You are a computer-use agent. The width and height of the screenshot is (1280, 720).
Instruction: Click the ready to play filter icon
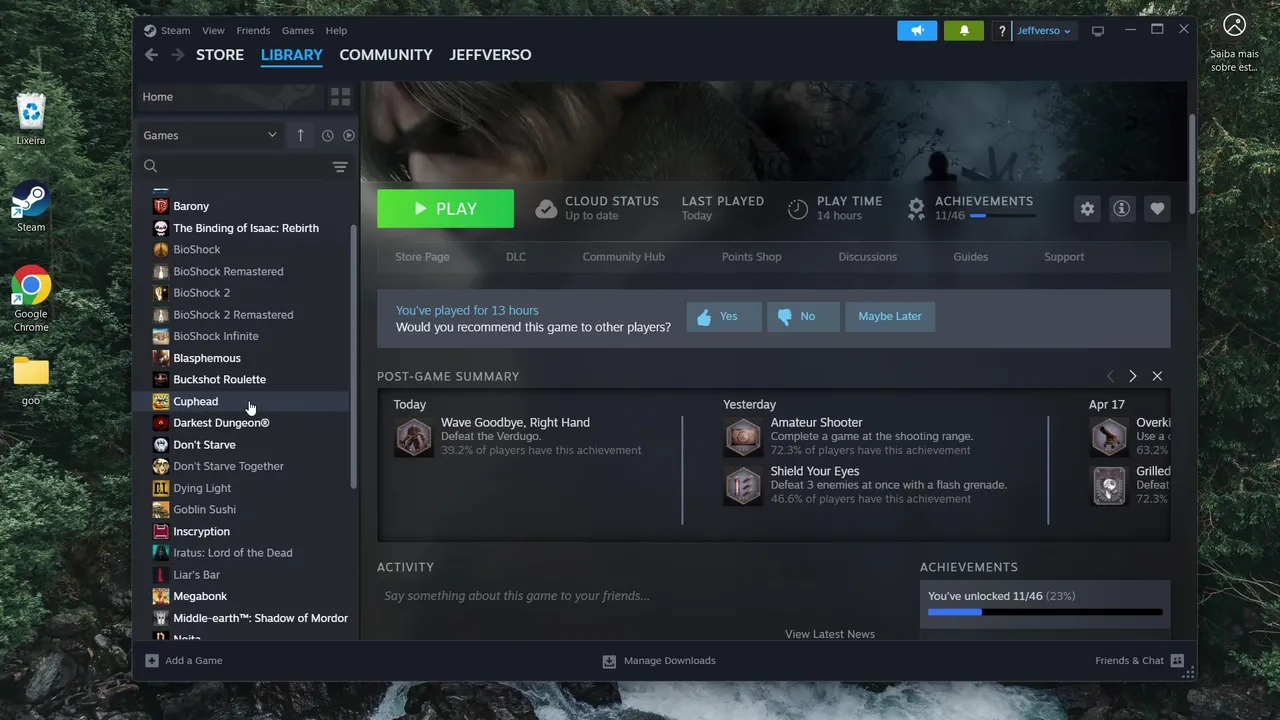coord(349,135)
